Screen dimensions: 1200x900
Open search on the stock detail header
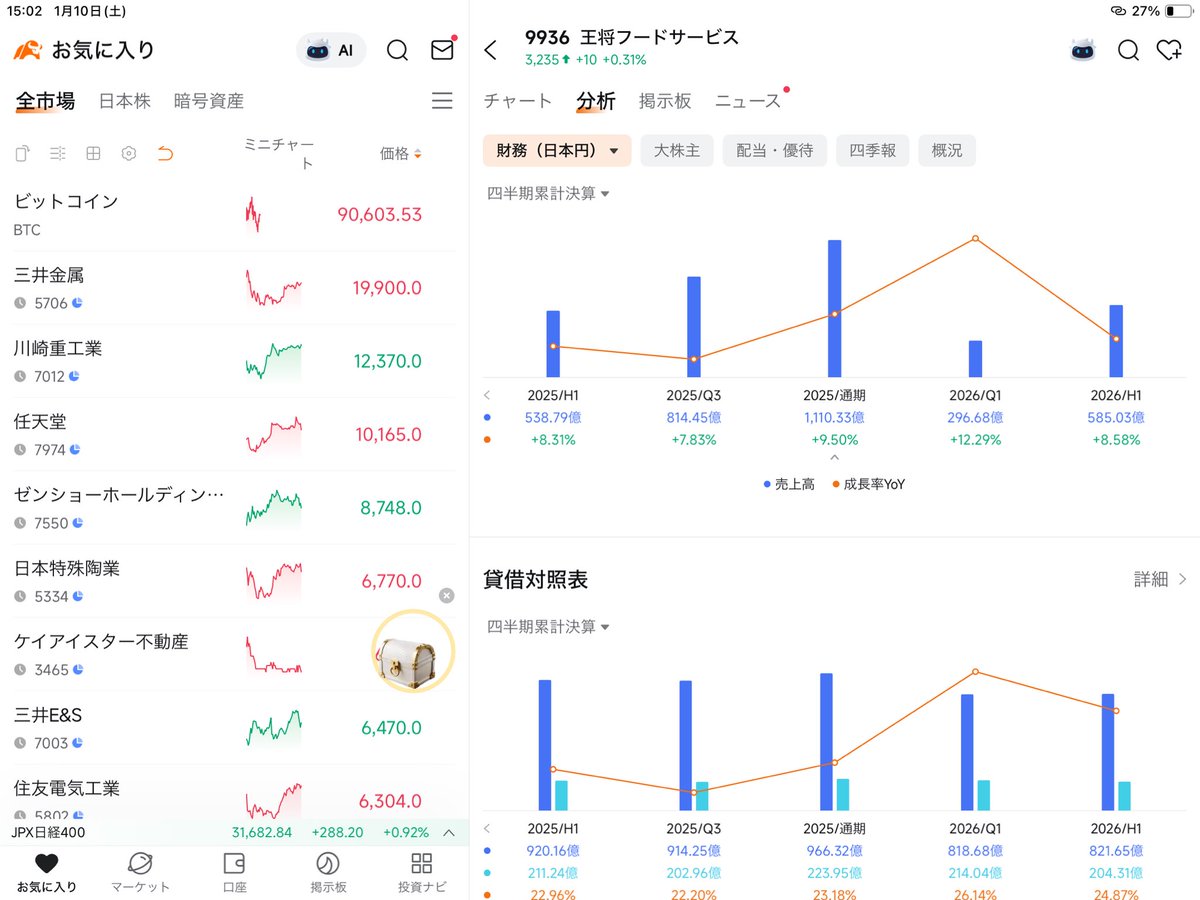(x=1128, y=50)
